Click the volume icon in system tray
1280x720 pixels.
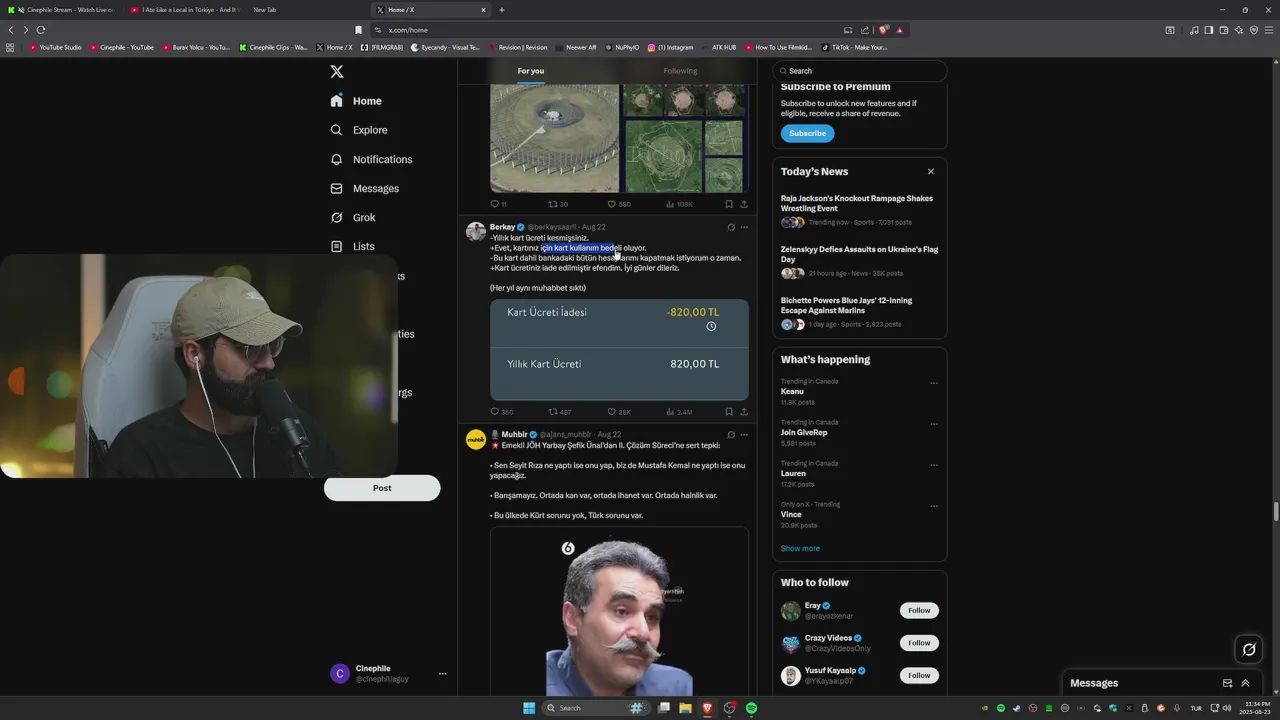click(x=1227, y=708)
